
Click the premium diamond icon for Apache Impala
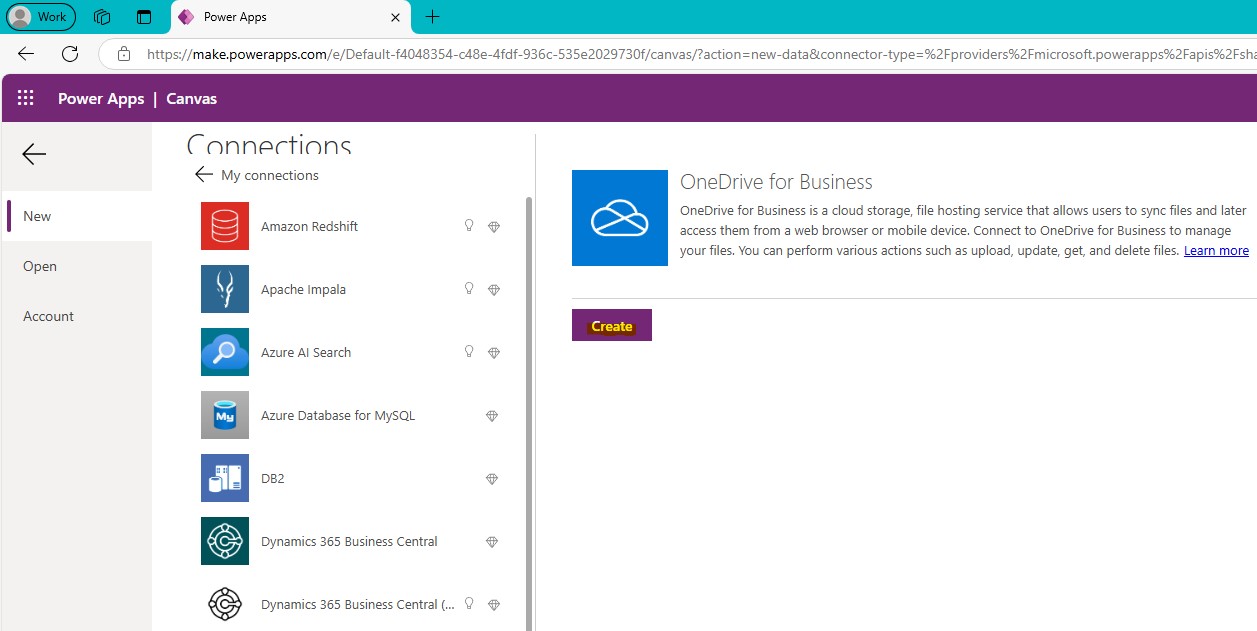pyautogui.click(x=493, y=290)
